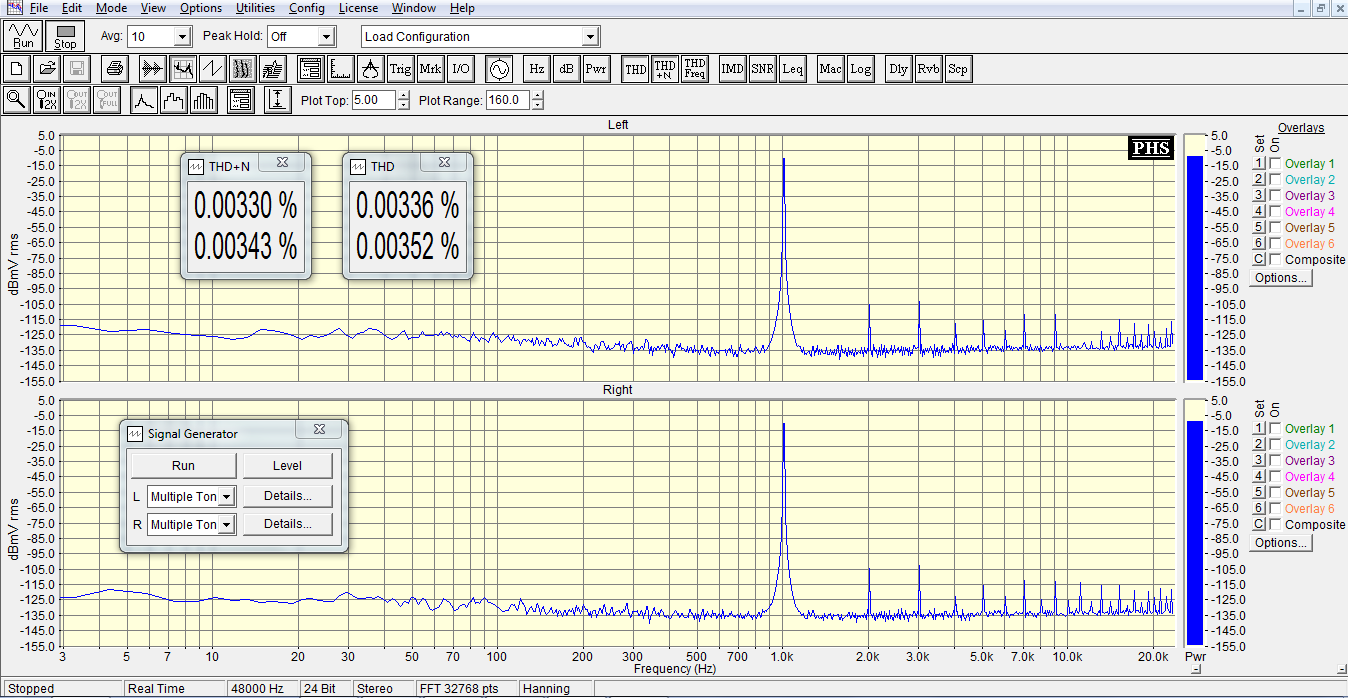Click the Run button with sine wave icon
Screen dimensions: 1348x698
coord(22,37)
